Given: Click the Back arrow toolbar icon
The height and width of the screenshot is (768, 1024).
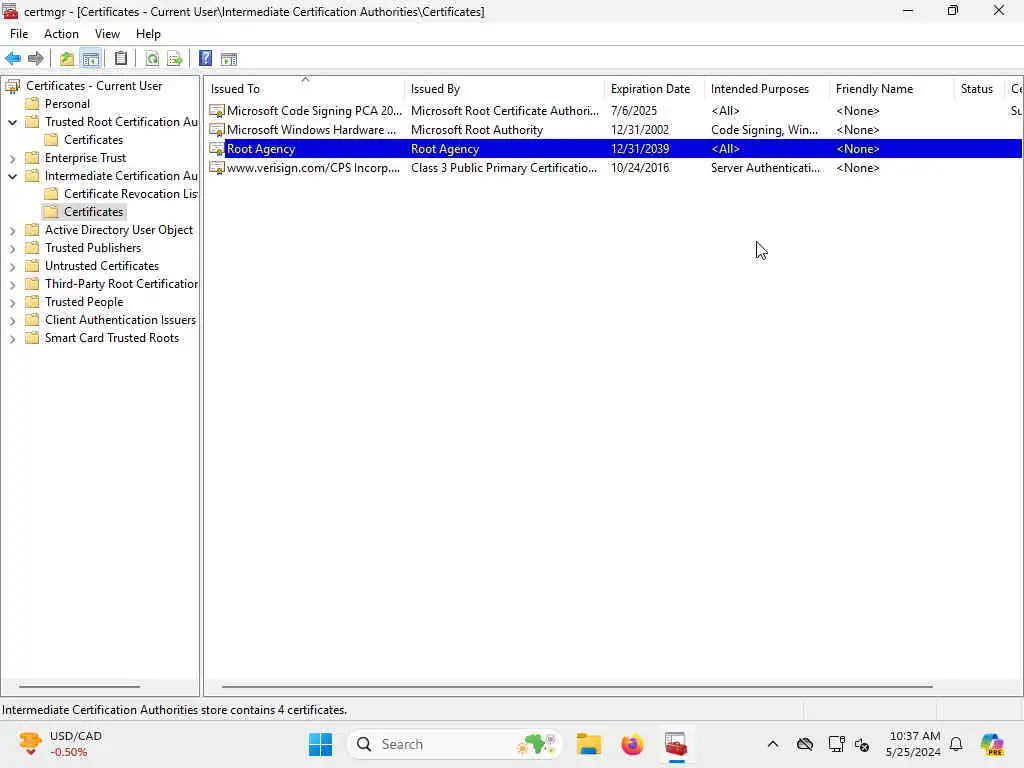Looking at the screenshot, I should tap(13, 59).
